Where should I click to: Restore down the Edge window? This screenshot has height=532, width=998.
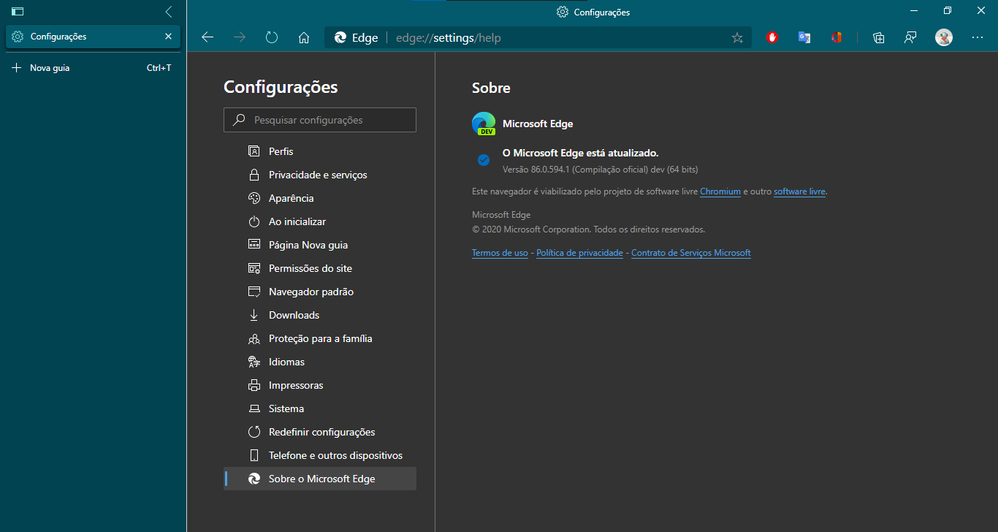(947, 11)
